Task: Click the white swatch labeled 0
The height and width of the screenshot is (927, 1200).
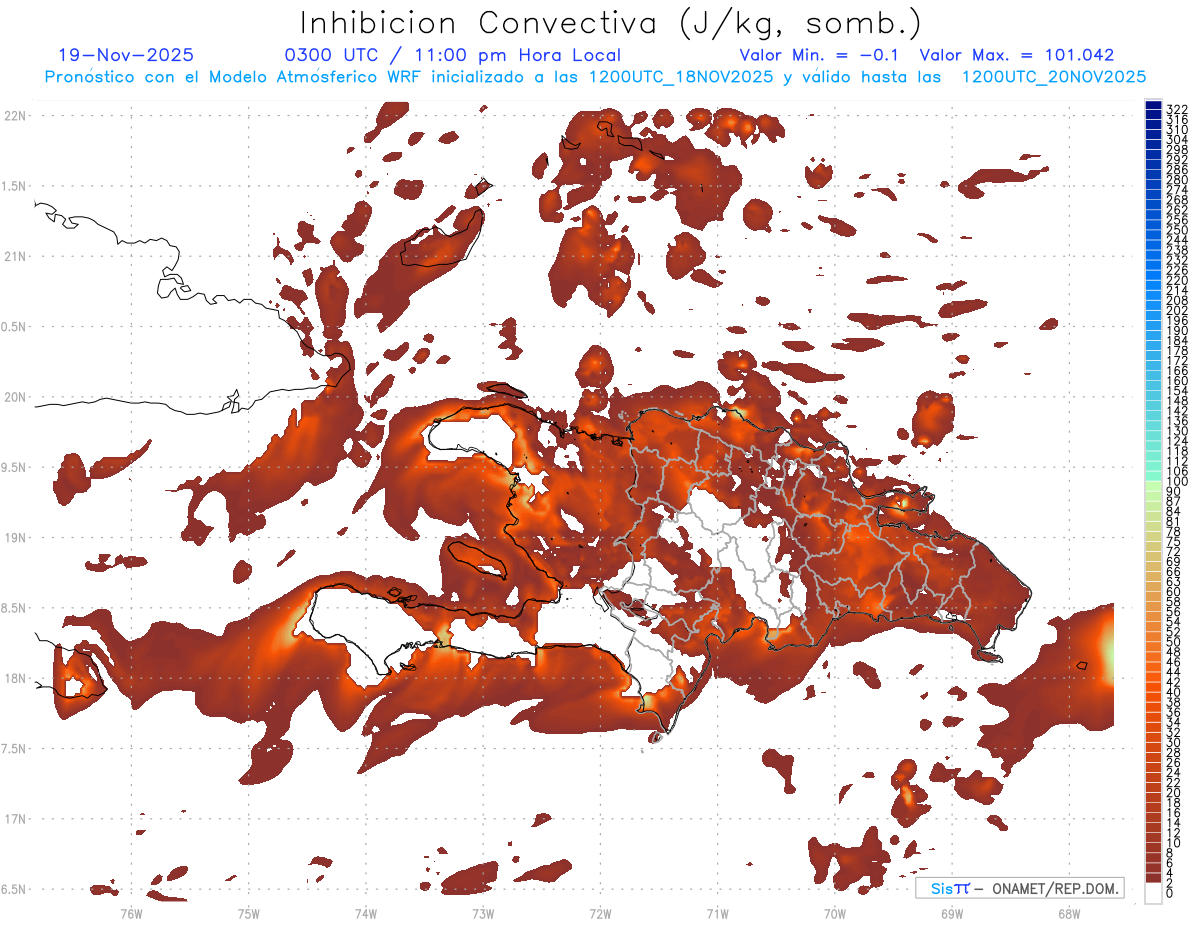Action: [1153, 893]
